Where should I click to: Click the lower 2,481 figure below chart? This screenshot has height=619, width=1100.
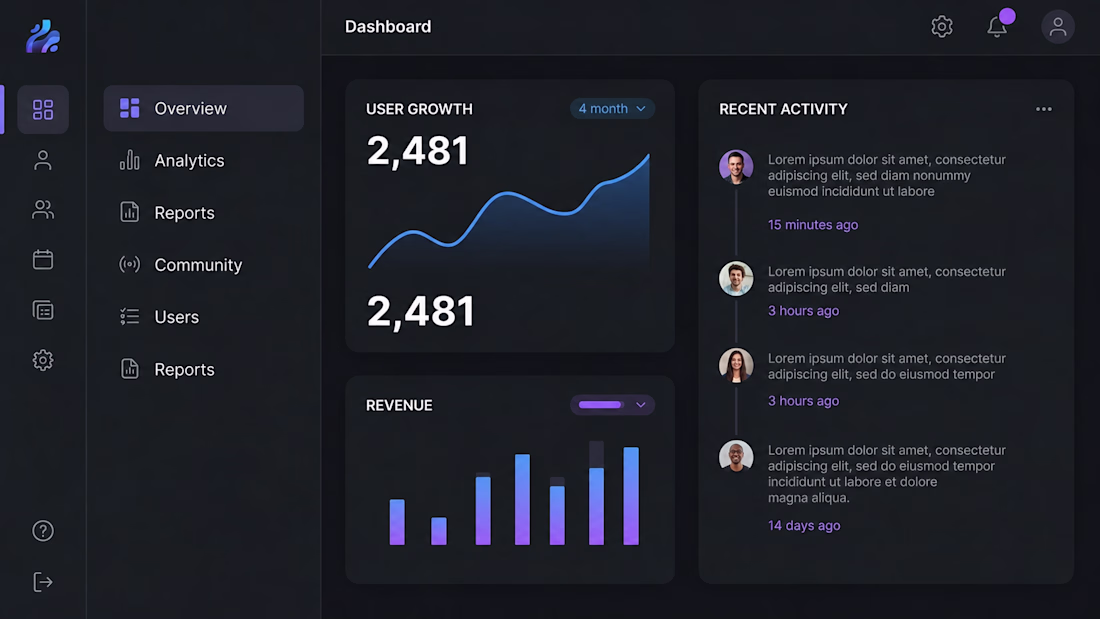click(x=420, y=311)
